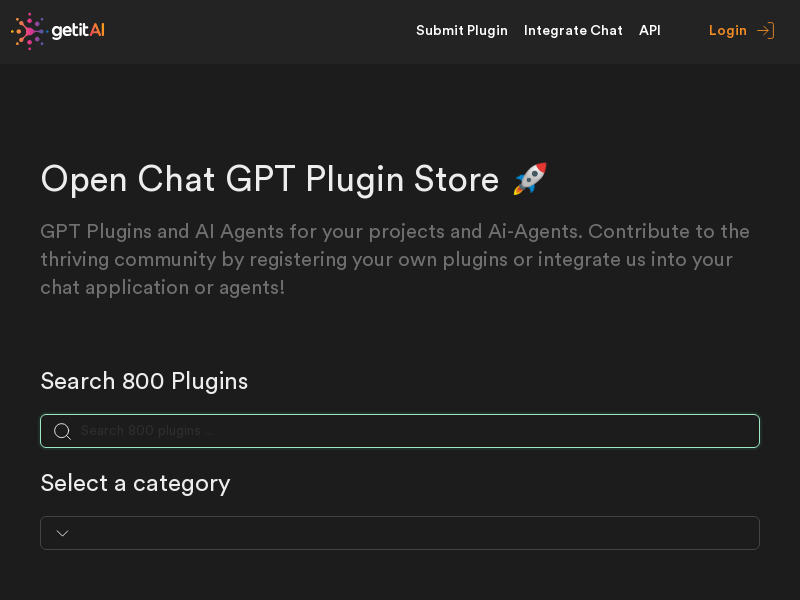
Task: Click the magnifying glass search icon
Action: [62, 431]
